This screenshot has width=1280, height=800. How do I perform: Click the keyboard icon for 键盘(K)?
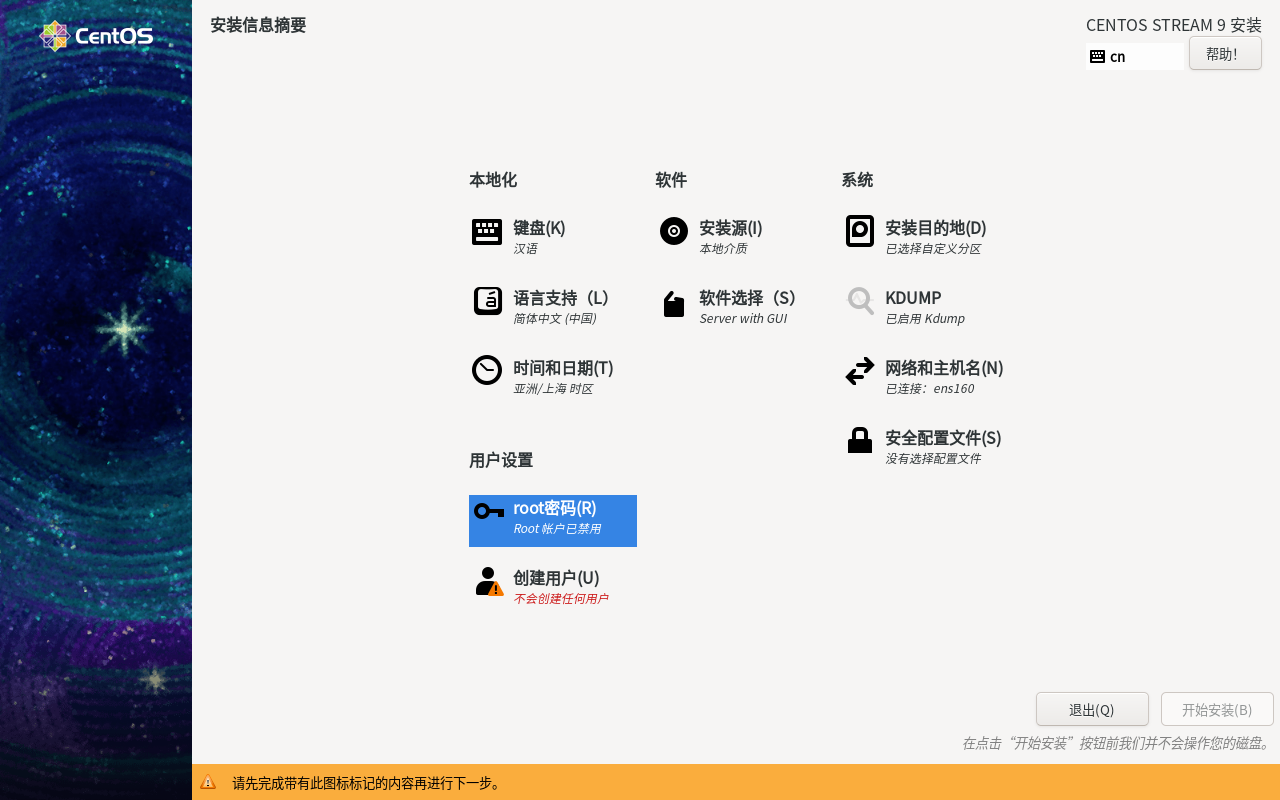coord(487,232)
